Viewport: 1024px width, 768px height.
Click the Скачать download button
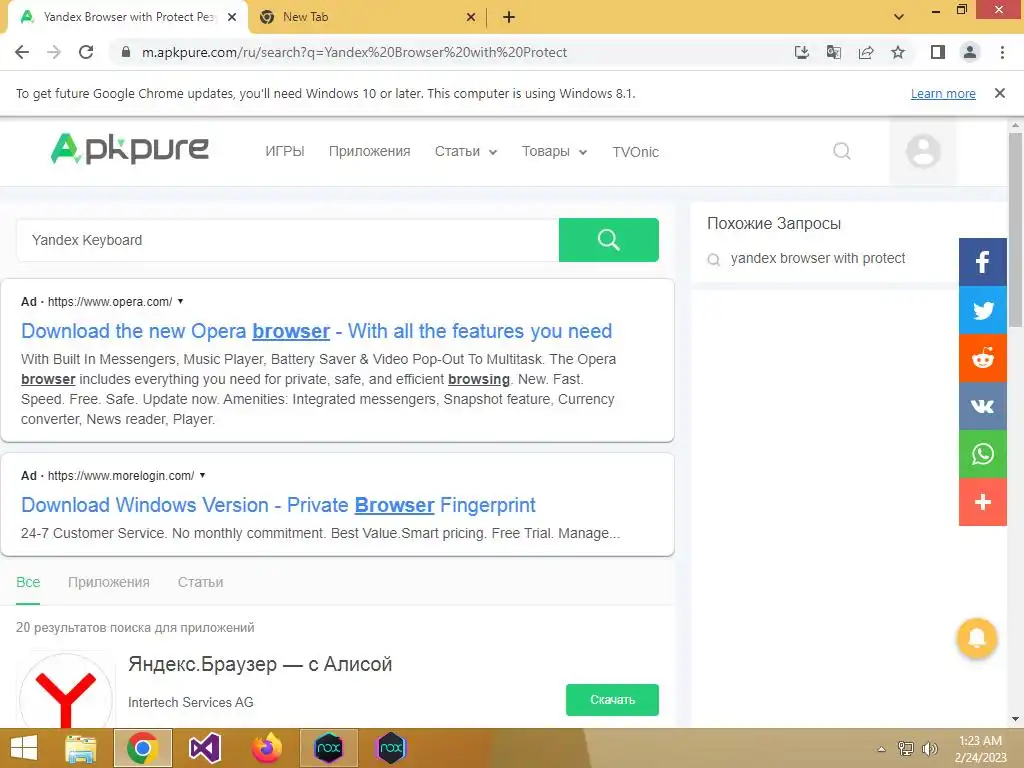click(613, 699)
